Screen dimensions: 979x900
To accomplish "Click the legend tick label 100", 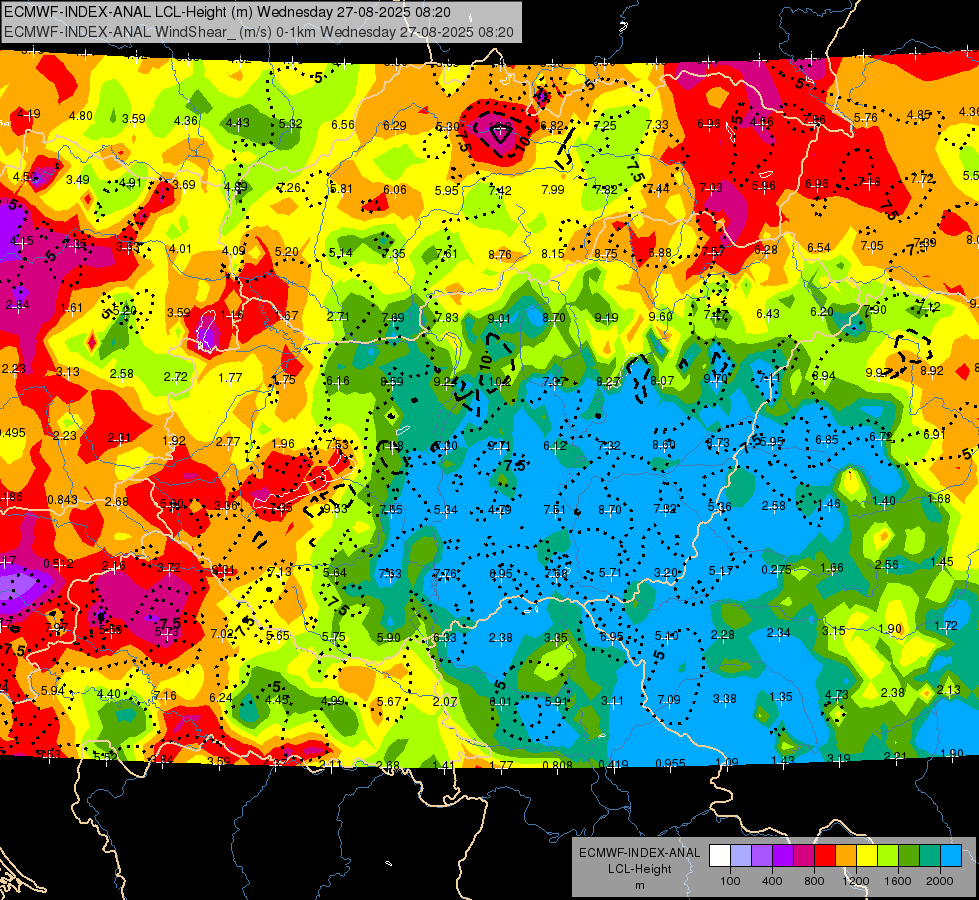I will (x=730, y=881).
